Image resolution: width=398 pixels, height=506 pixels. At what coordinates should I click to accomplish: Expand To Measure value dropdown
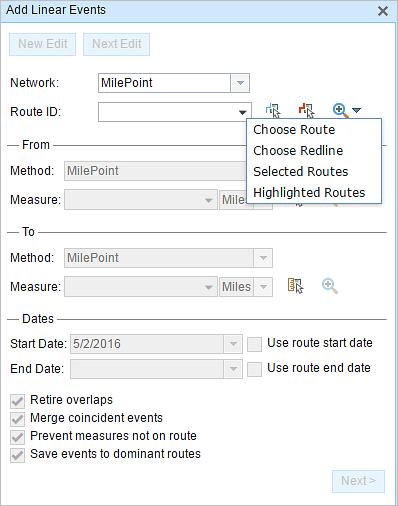click(209, 287)
